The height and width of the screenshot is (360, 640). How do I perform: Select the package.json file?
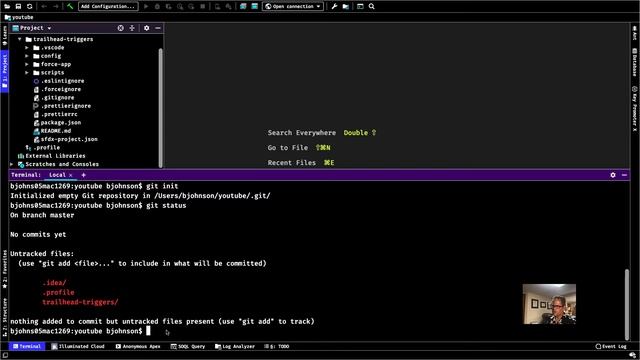click(57, 122)
